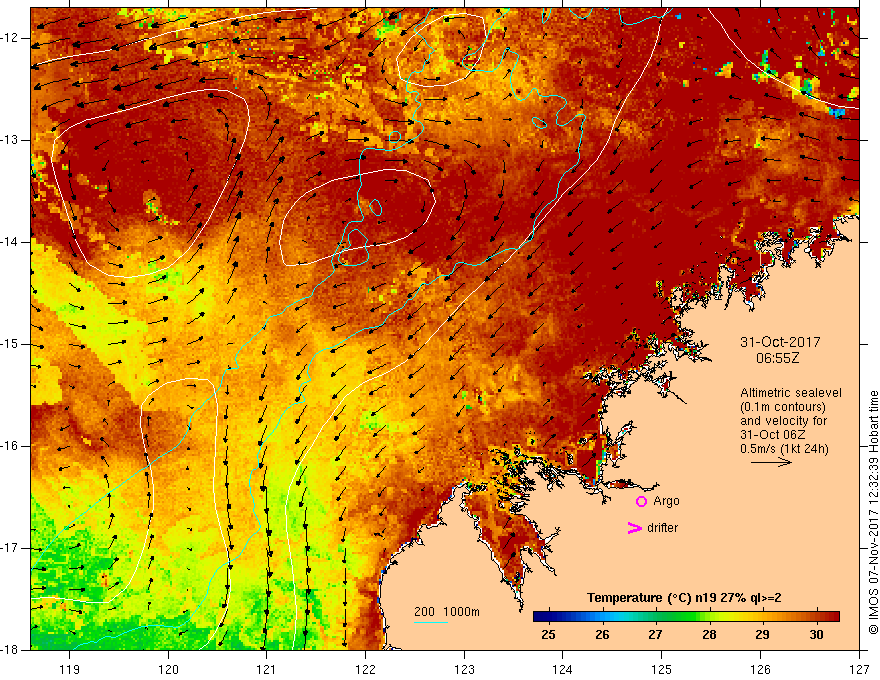Click the 27 value on temperature scale
This screenshot has width=880, height=680.
point(655,635)
